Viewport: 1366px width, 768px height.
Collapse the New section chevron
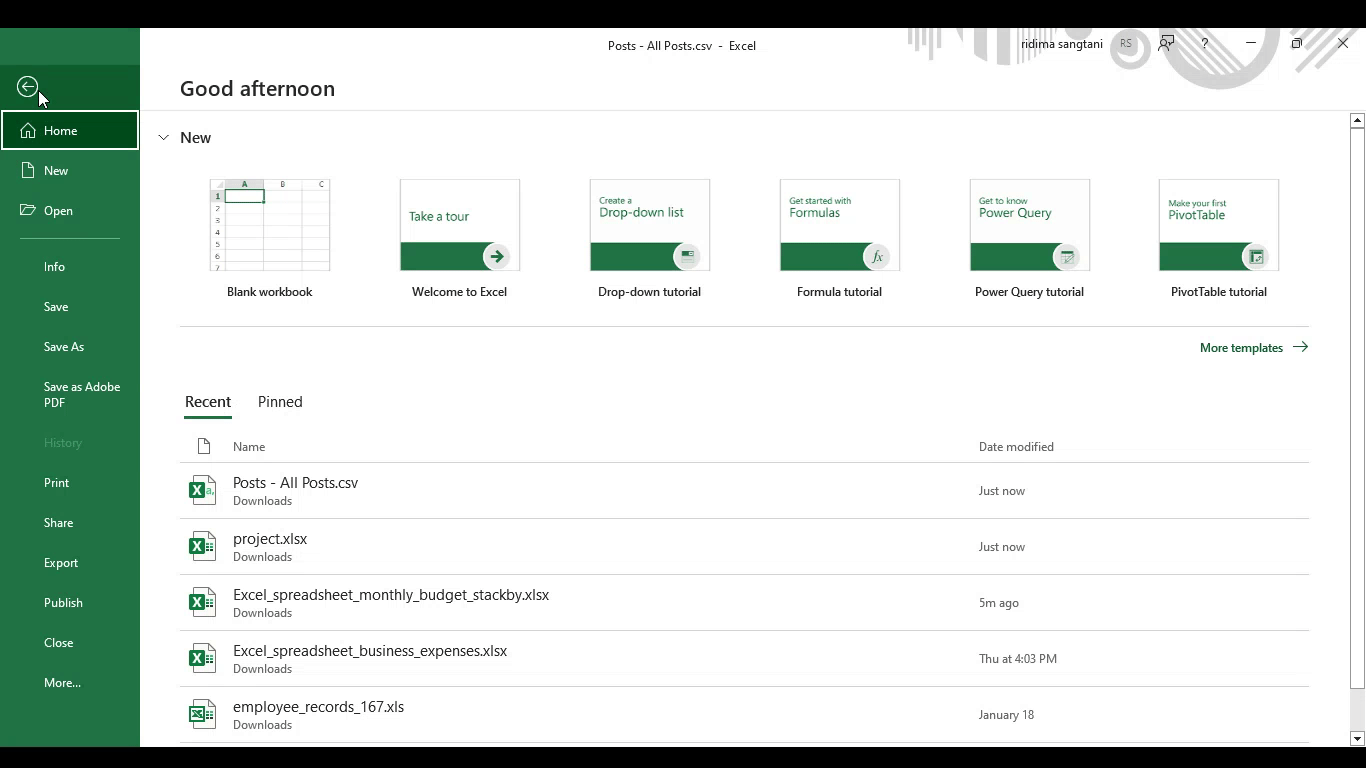pos(164,138)
